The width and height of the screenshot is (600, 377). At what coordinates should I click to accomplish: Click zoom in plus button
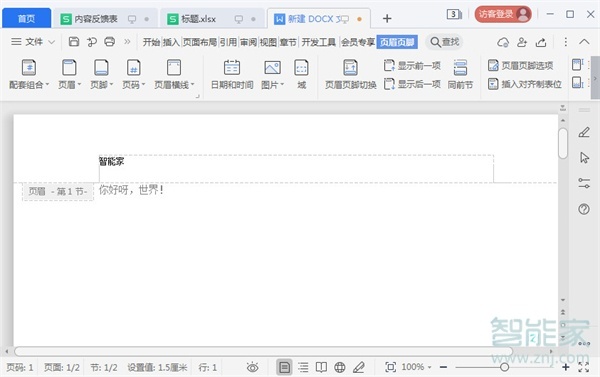(566, 367)
